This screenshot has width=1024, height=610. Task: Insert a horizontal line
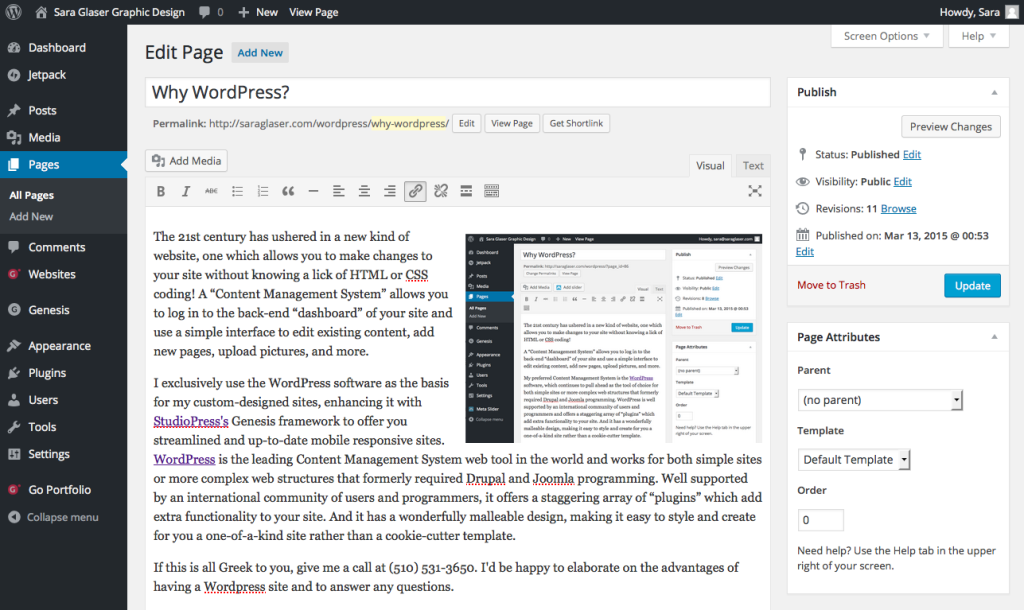(313, 191)
